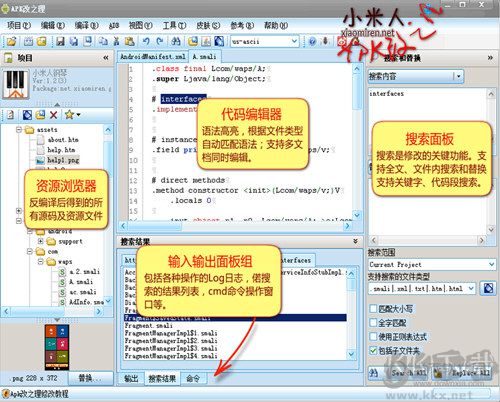Click the Save disk icon in toolbar
500x402 pixels.
coord(60,41)
